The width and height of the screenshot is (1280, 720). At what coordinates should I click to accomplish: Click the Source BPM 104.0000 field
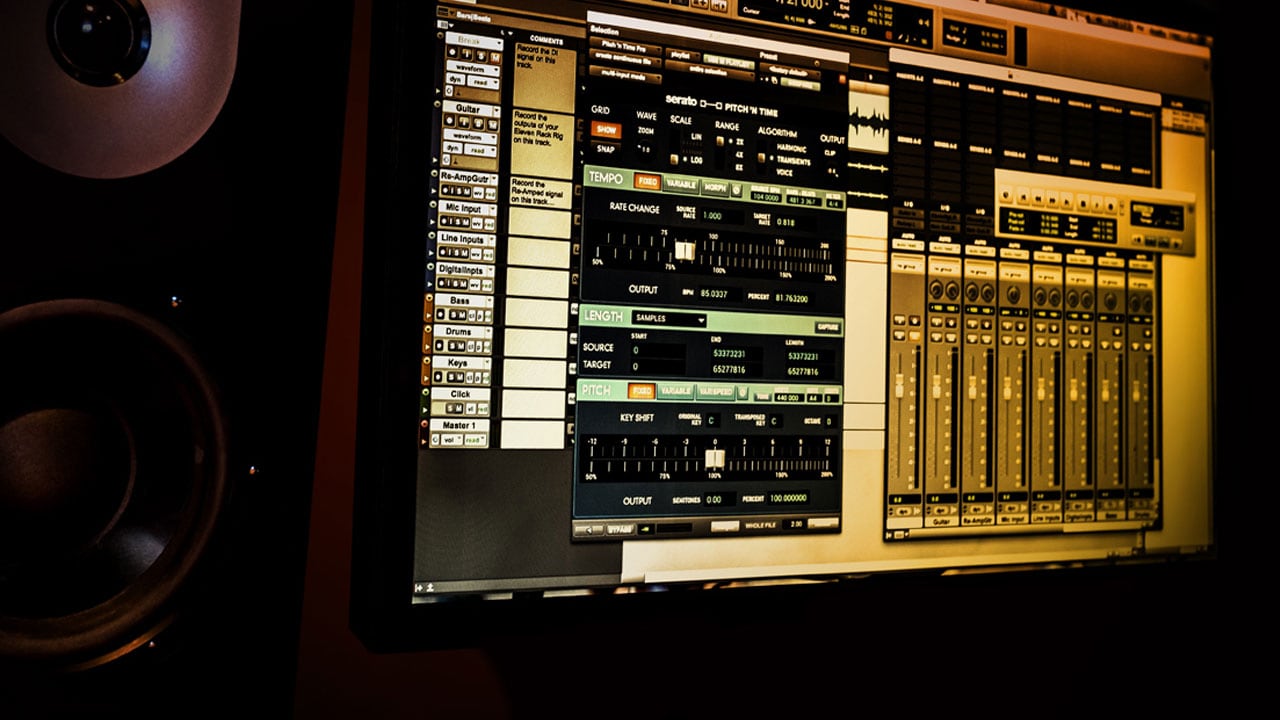pos(765,196)
